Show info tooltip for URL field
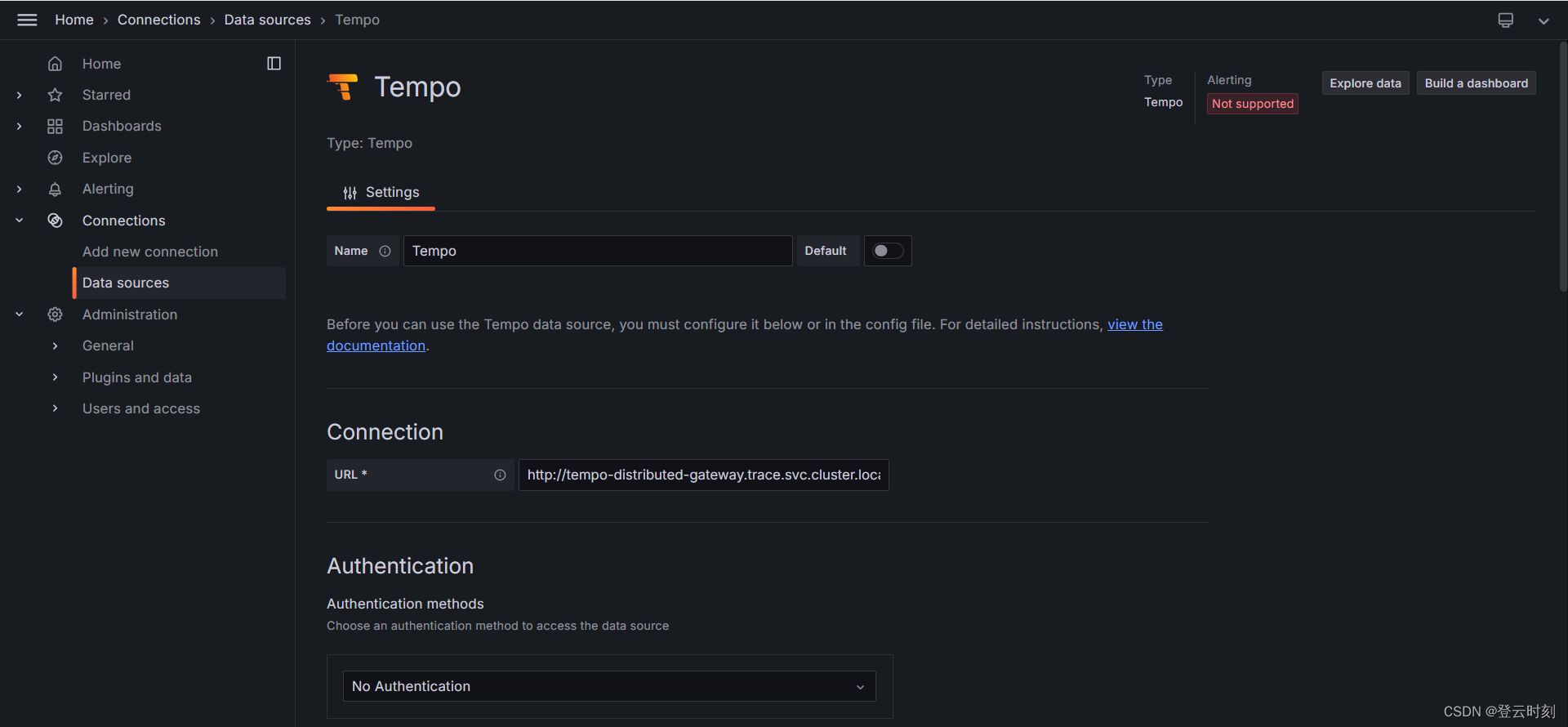The height and width of the screenshot is (727, 1568). tap(500, 475)
